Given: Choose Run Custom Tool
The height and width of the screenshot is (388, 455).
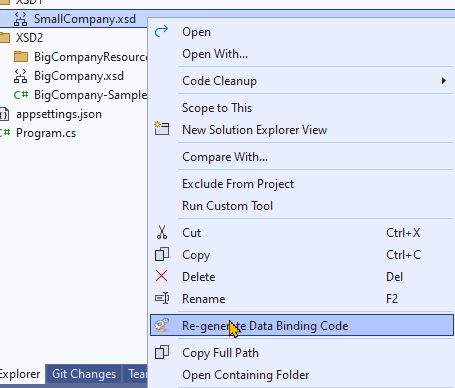Looking at the screenshot, I should pos(227,206).
